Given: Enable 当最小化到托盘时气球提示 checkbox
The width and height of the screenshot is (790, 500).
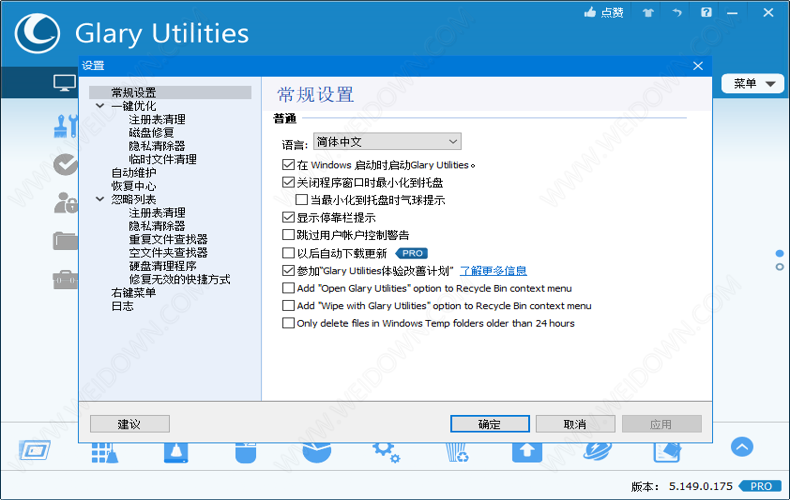Looking at the screenshot, I should point(301,200).
